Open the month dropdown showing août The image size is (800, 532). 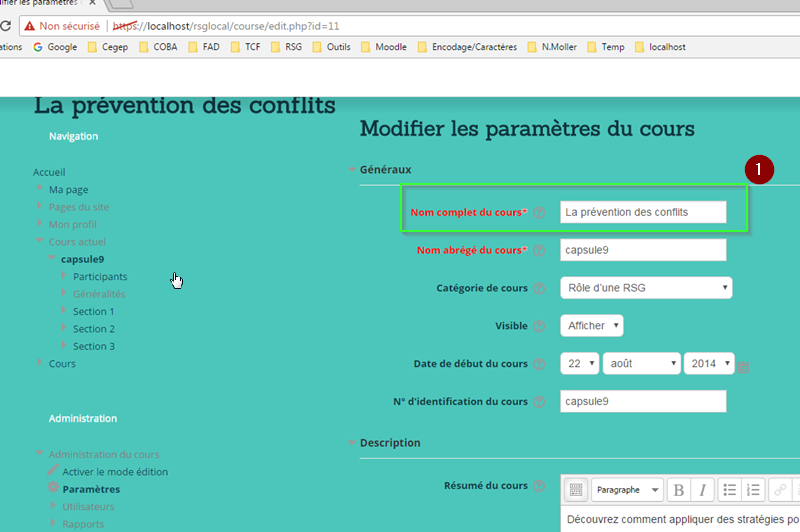coord(641,364)
